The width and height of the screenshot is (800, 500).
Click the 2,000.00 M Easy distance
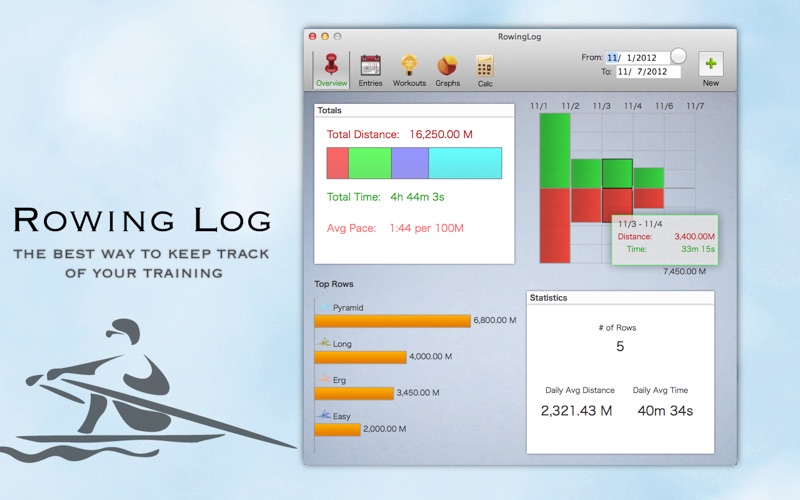385,429
